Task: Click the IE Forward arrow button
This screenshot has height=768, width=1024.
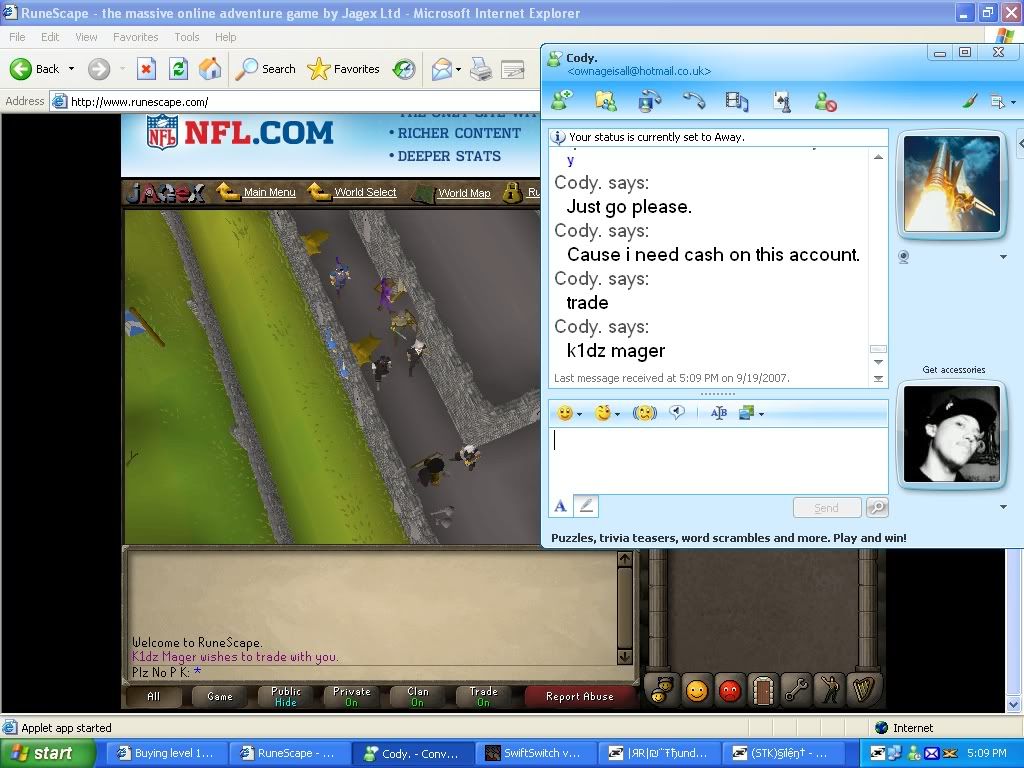Action: 99,69
